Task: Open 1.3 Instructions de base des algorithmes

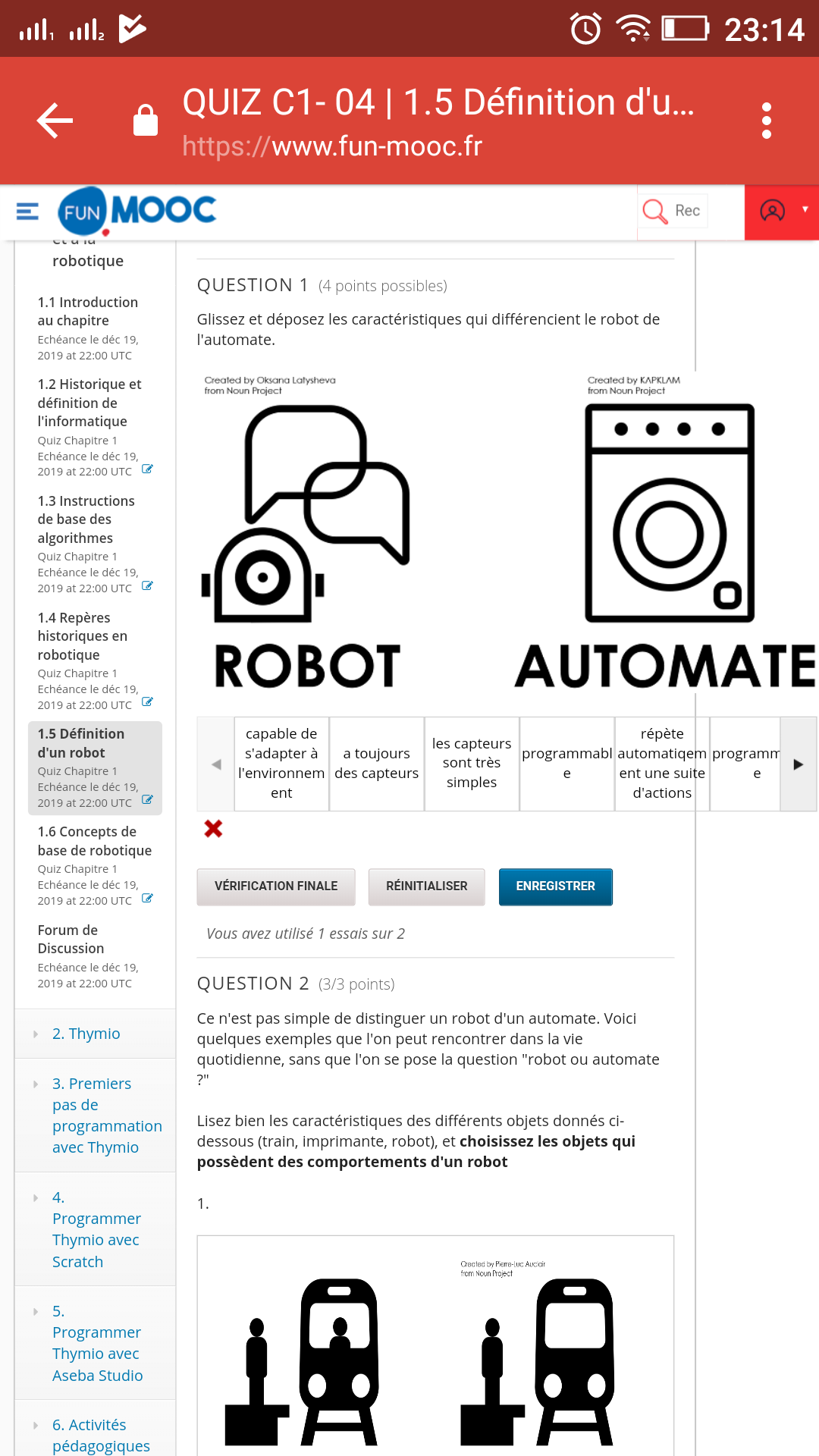Action: point(86,519)
